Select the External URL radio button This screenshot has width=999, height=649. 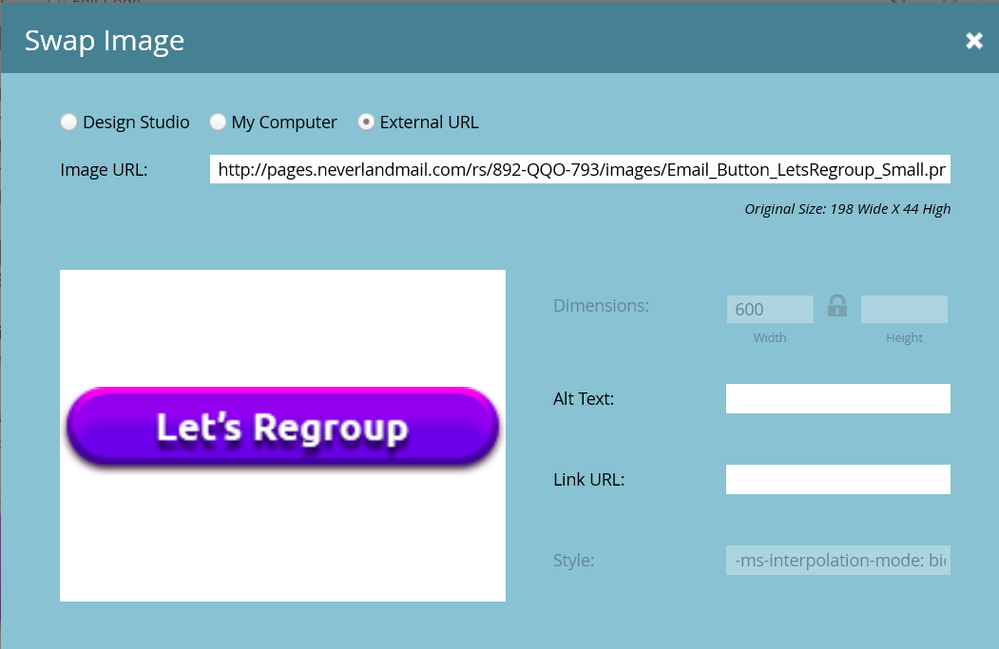(366, 122)
